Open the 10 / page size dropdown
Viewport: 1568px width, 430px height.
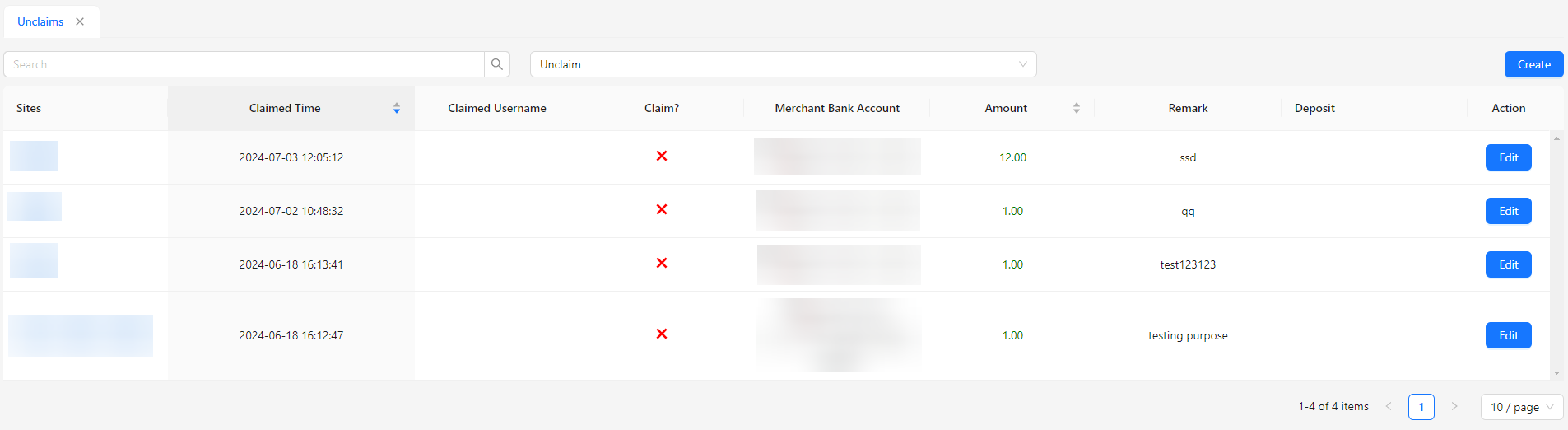point(1521,407)
